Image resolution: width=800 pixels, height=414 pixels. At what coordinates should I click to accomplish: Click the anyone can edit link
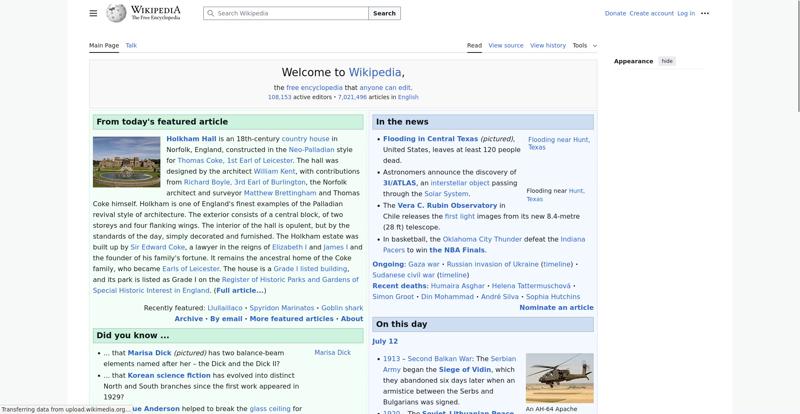(x=385, y=88)
